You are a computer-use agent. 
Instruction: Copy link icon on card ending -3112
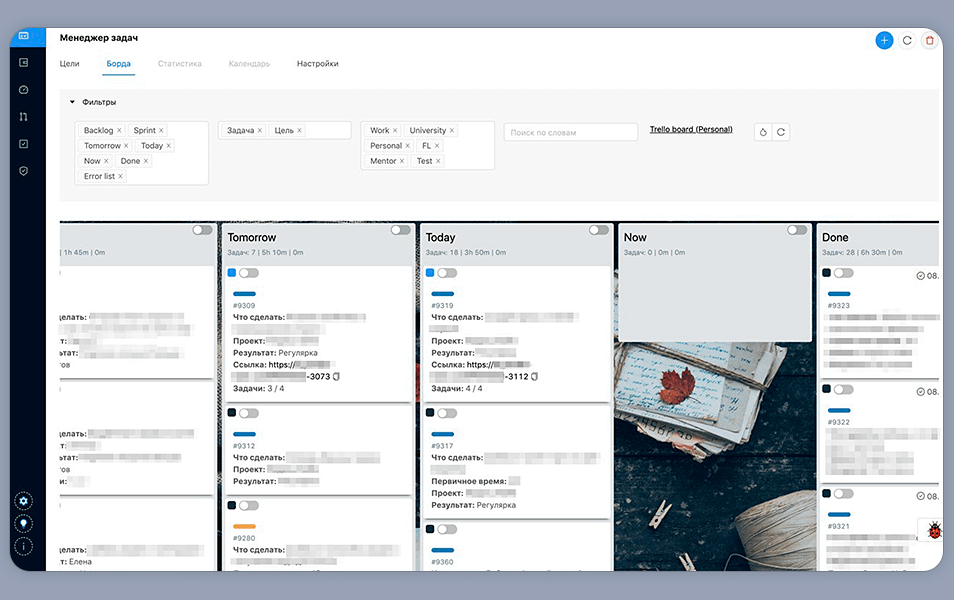tap(535, 377)
